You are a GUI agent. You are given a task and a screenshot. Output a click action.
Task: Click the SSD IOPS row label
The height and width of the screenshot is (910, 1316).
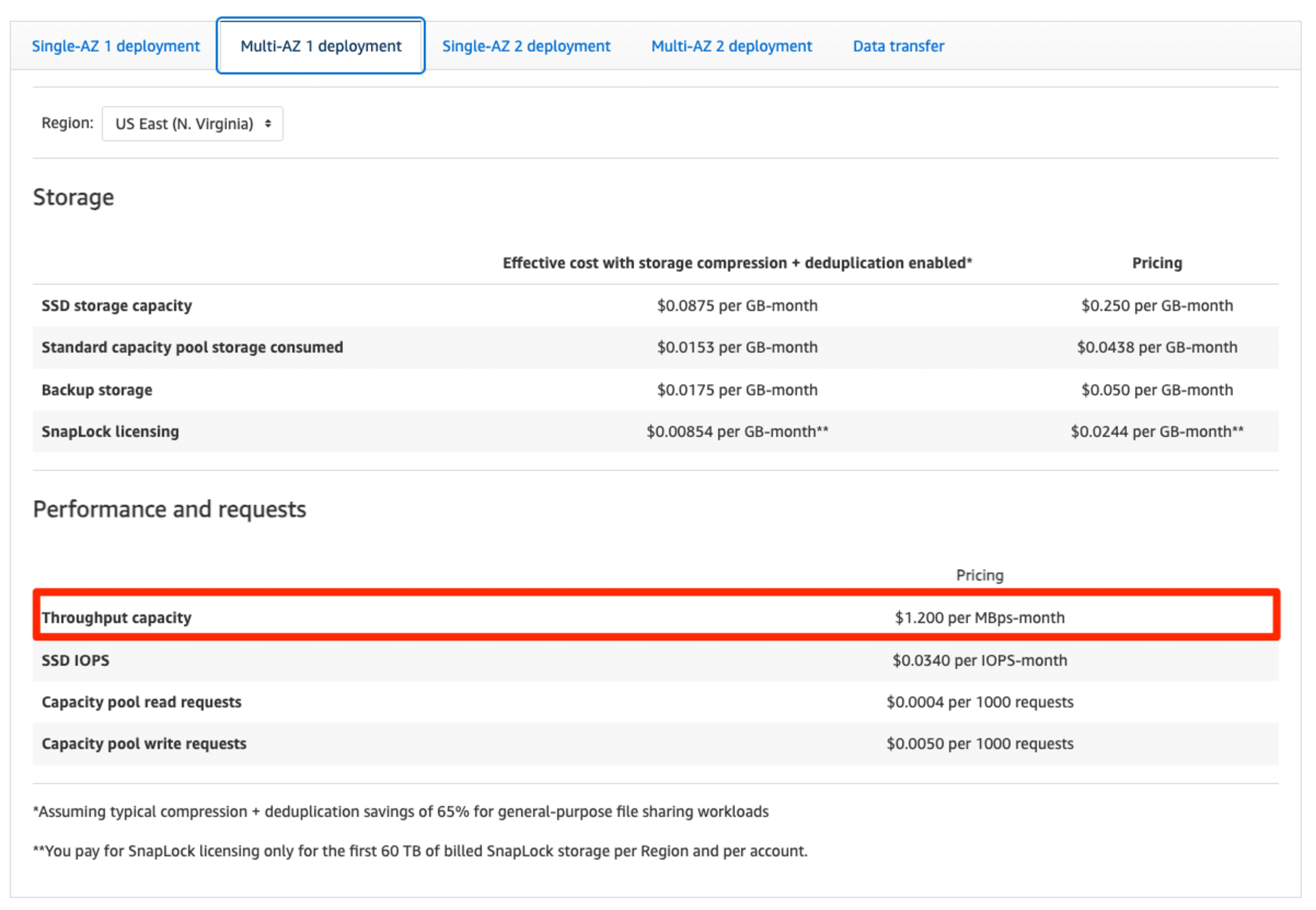click(x=76, y=660)
